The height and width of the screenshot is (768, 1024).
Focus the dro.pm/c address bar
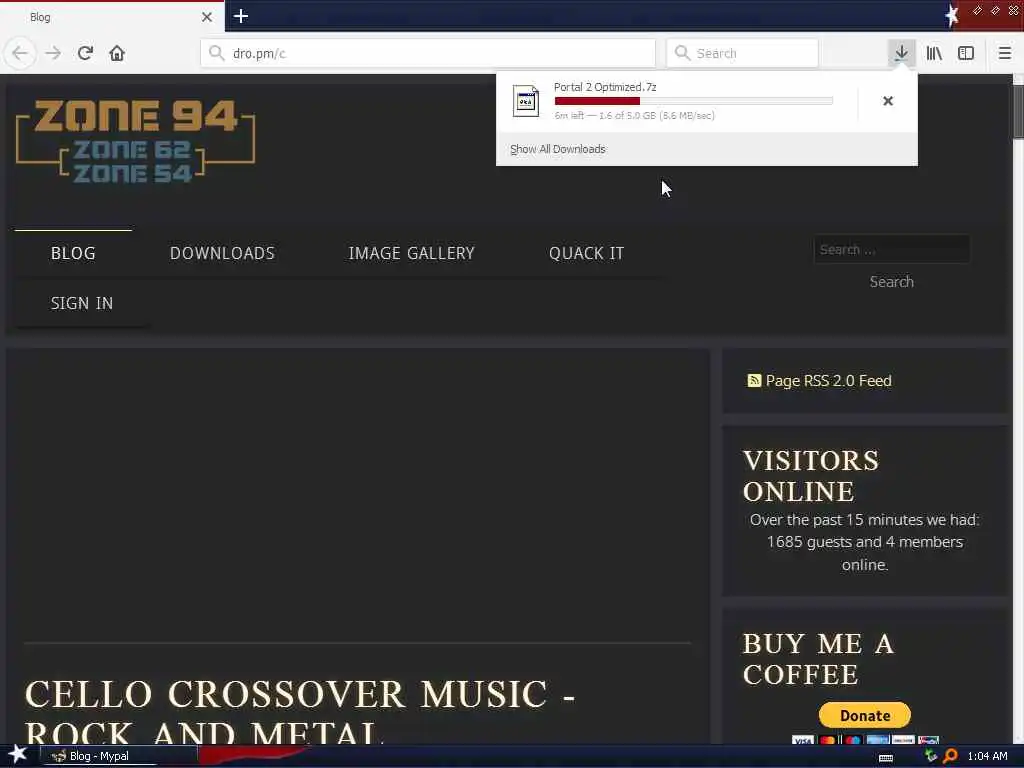[x=428, y=53]
